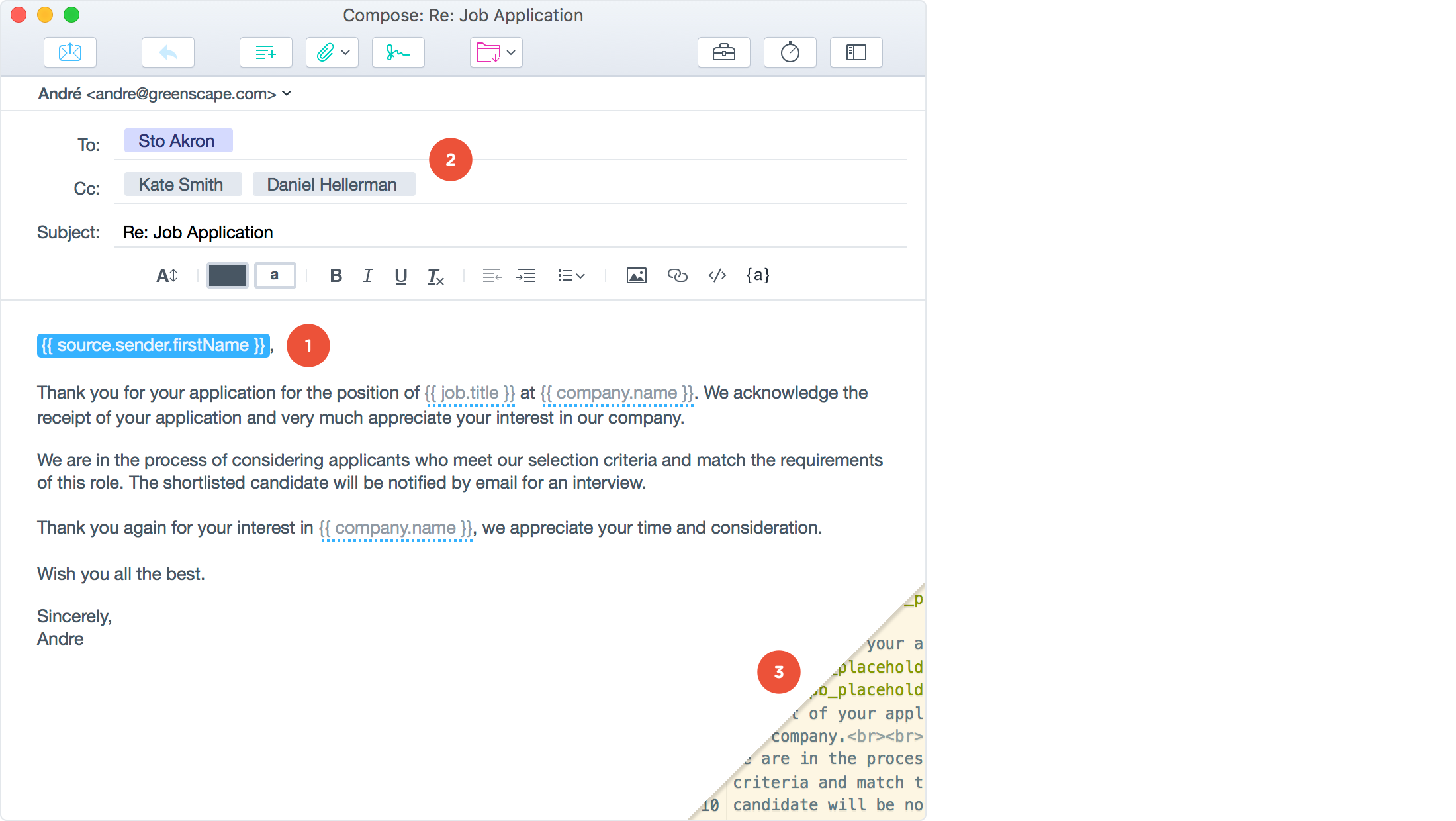Toggle Italic formatting on selected text
Viewport: 1456px width, 821px height.
click(x=369, y=276)
